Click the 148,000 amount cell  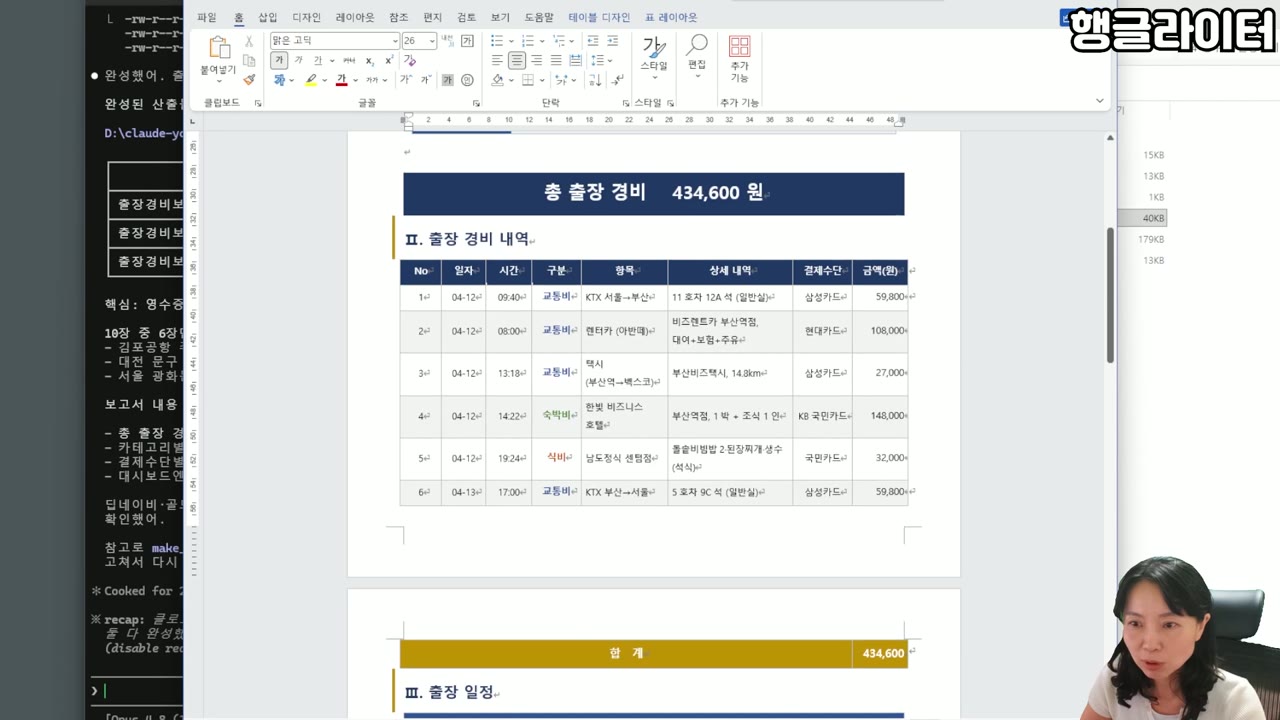tap(880, 416)
